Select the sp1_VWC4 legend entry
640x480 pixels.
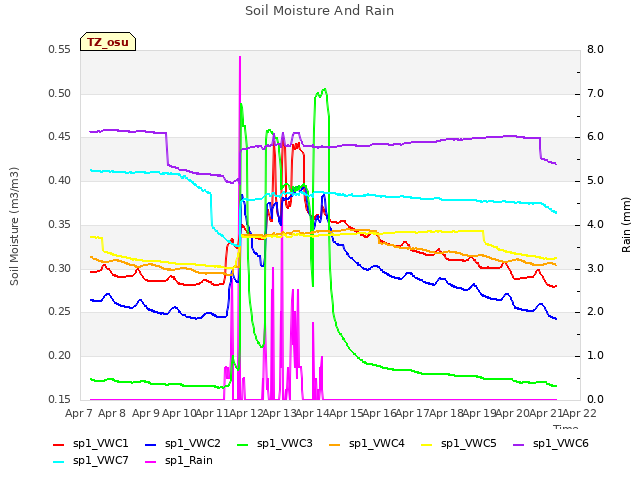tap(367, 444)
